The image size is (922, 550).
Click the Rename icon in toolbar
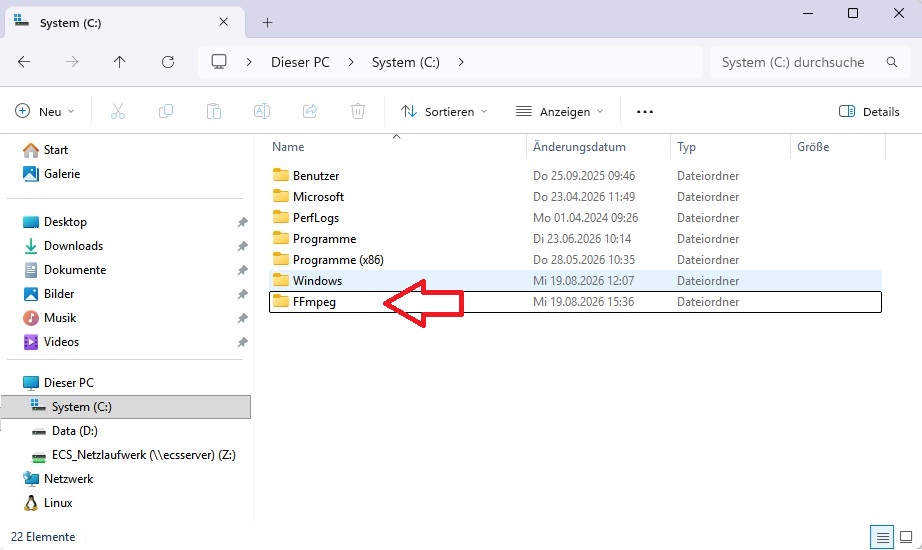(262, 111)
